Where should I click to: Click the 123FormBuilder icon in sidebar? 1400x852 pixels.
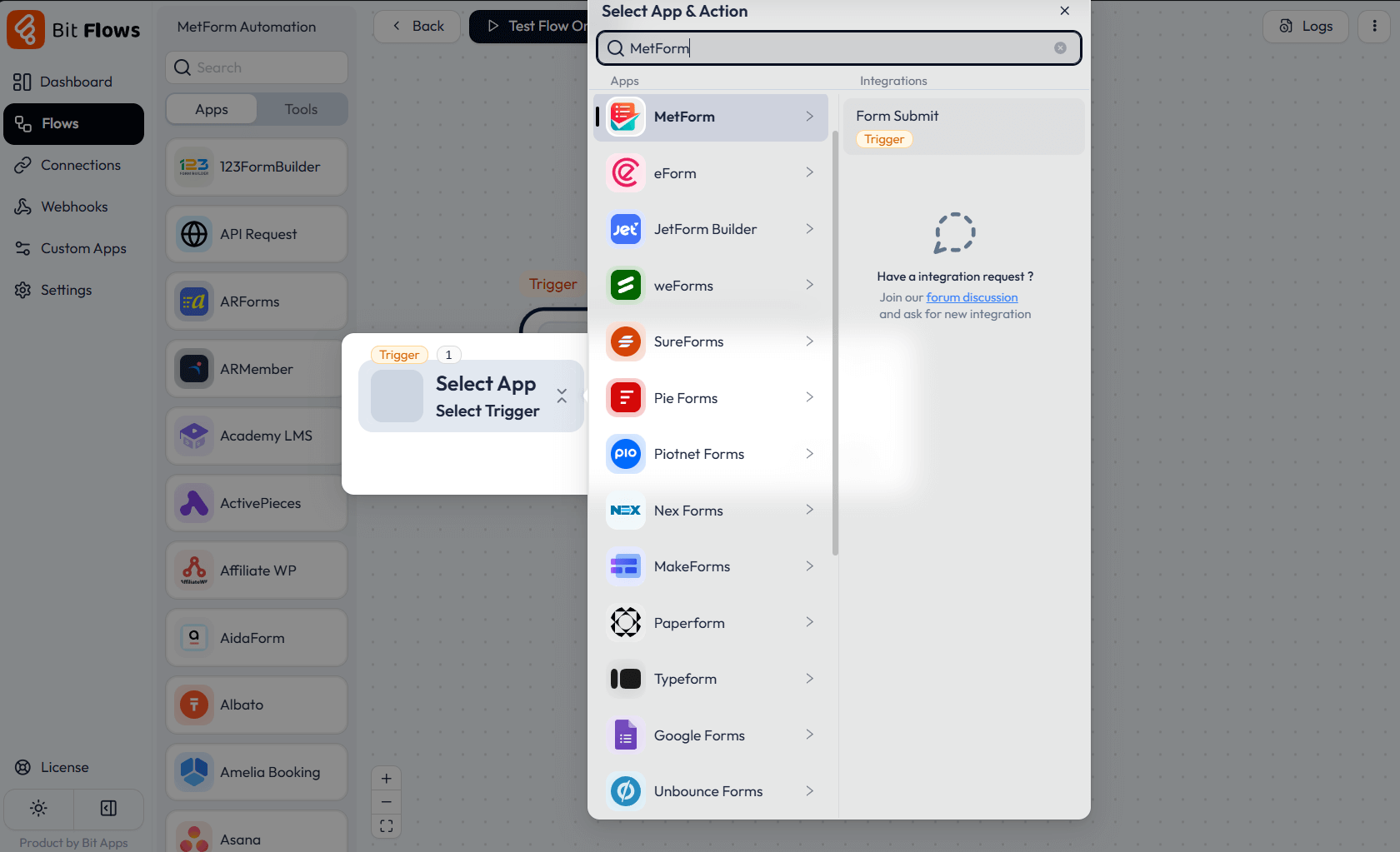pos(194,167)
